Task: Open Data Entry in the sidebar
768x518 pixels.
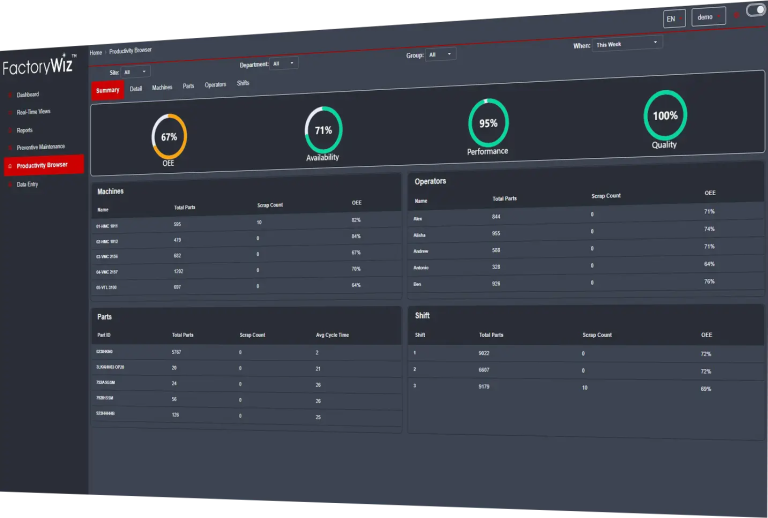Action: click(x=27, y=184)
